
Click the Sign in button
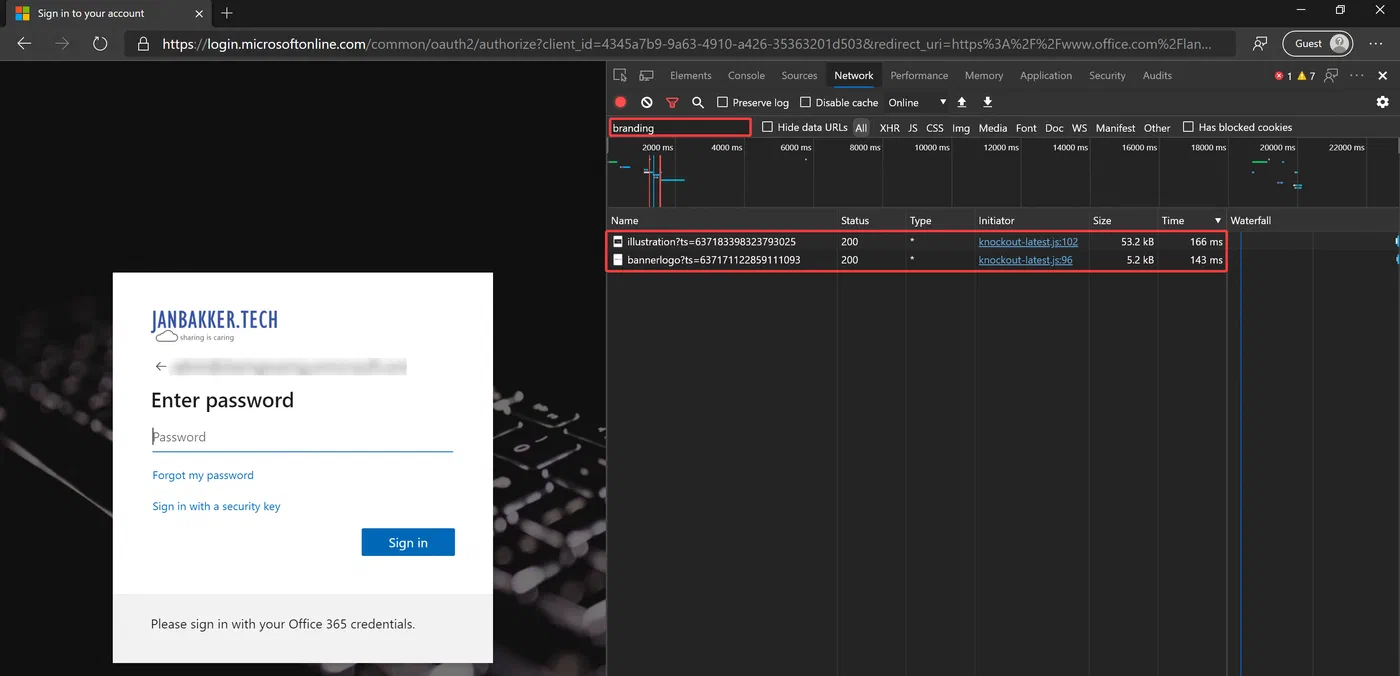(x=408, y=542)
